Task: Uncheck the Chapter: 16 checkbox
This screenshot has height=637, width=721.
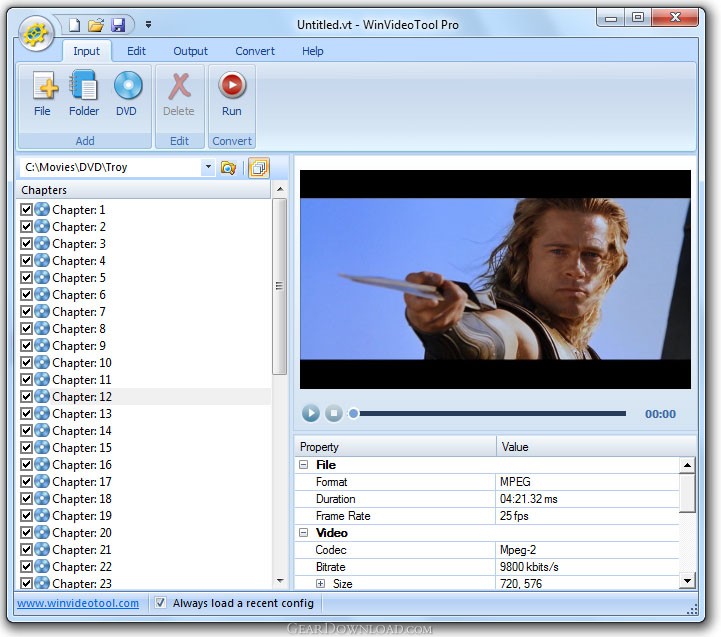Action: click(x=26, y=465)
